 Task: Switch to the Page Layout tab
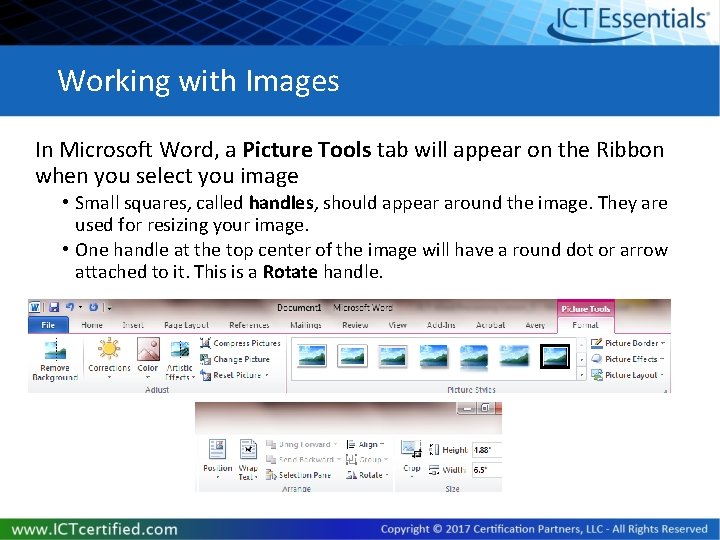tap(186, 325)
